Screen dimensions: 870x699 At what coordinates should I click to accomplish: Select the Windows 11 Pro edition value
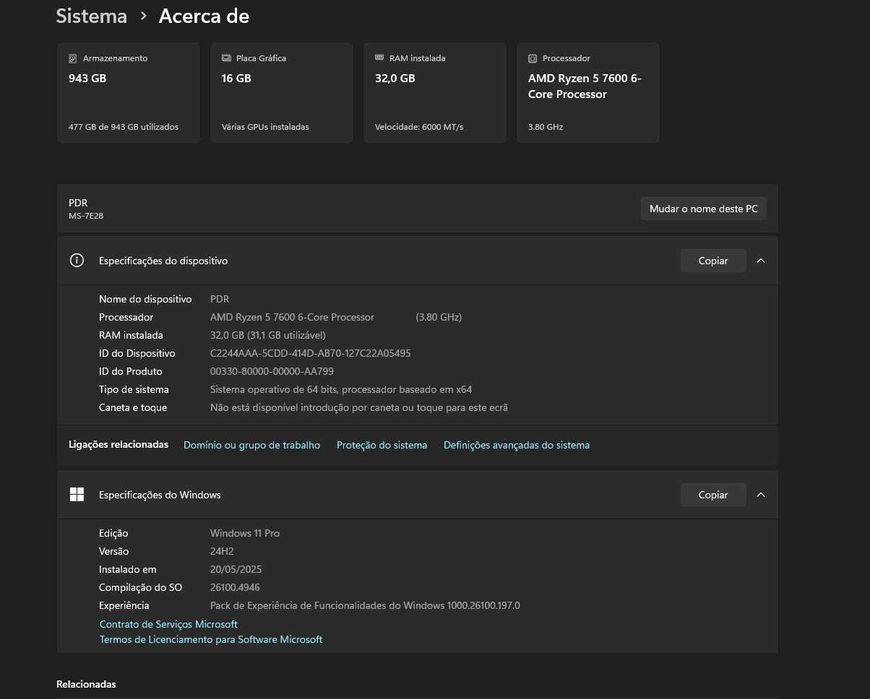click(x=245, y=533)
